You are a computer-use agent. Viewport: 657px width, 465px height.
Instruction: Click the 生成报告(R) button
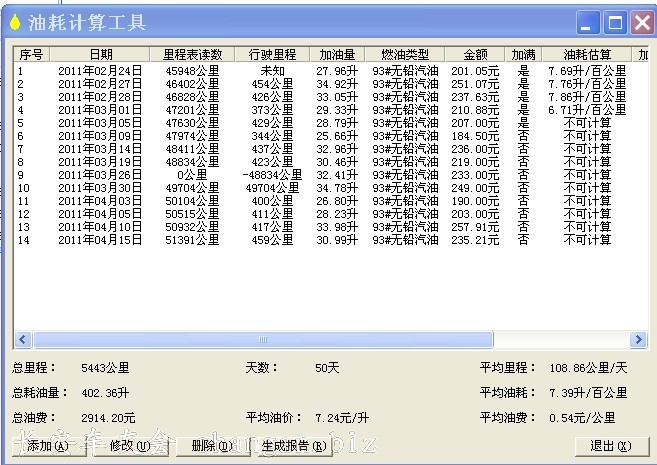coord(294,446)
